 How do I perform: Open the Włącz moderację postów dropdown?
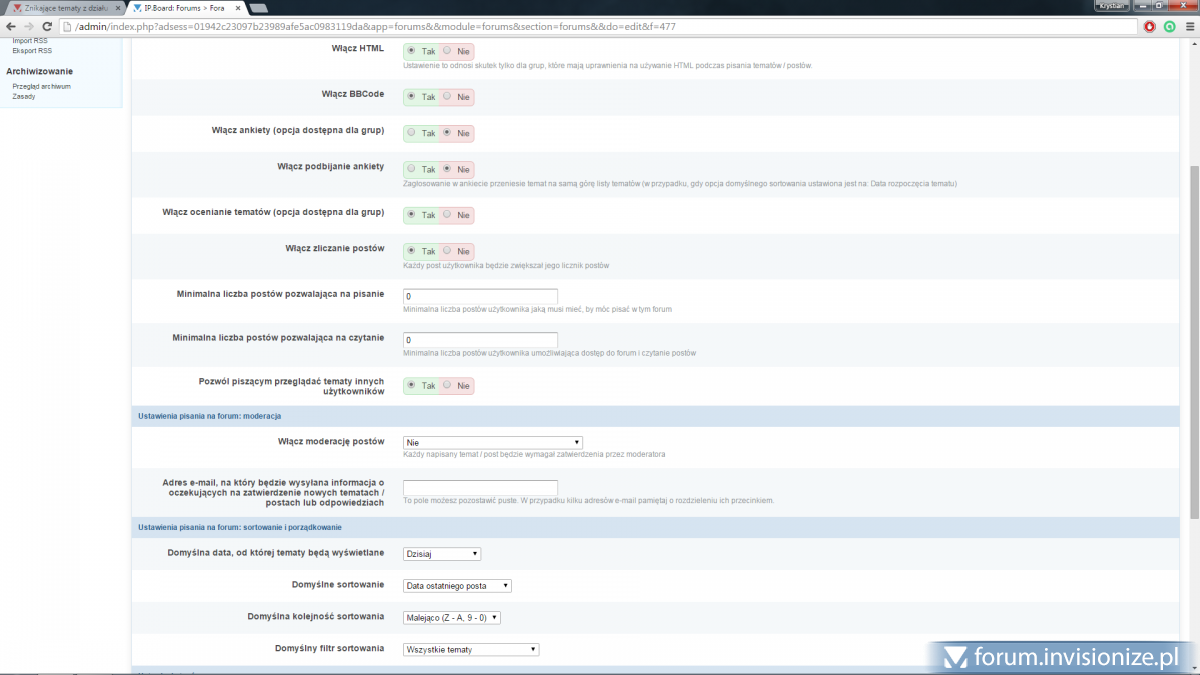[492, 442]
